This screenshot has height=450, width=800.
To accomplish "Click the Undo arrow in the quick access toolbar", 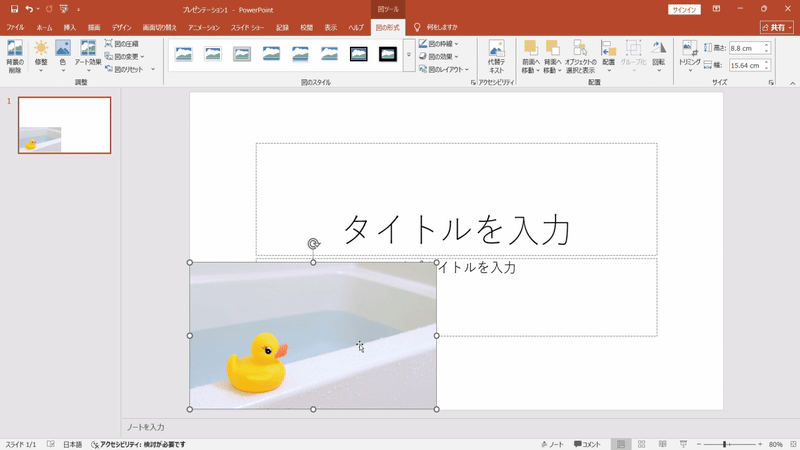I will 30,9.
